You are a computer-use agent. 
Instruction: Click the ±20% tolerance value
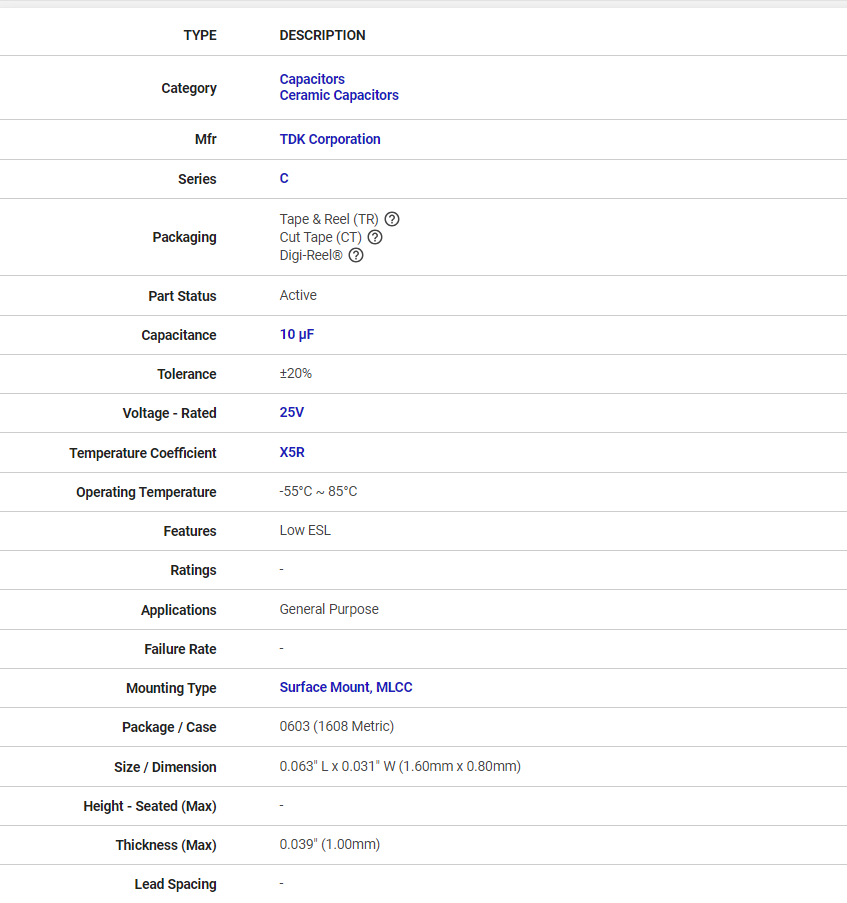(296, 373)
